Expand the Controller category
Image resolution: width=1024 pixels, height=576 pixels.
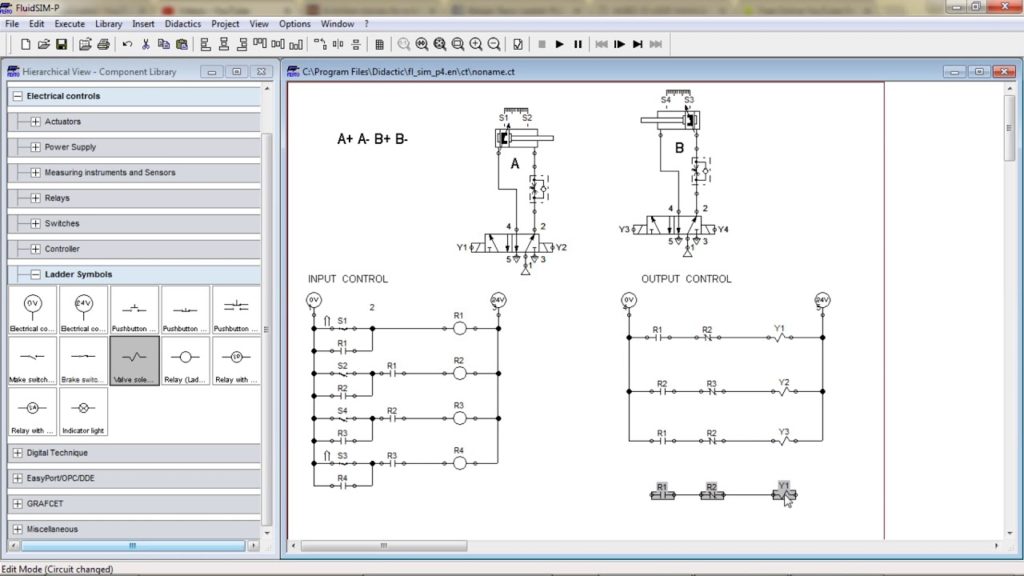pyautogui.click(x=35, y=249)
